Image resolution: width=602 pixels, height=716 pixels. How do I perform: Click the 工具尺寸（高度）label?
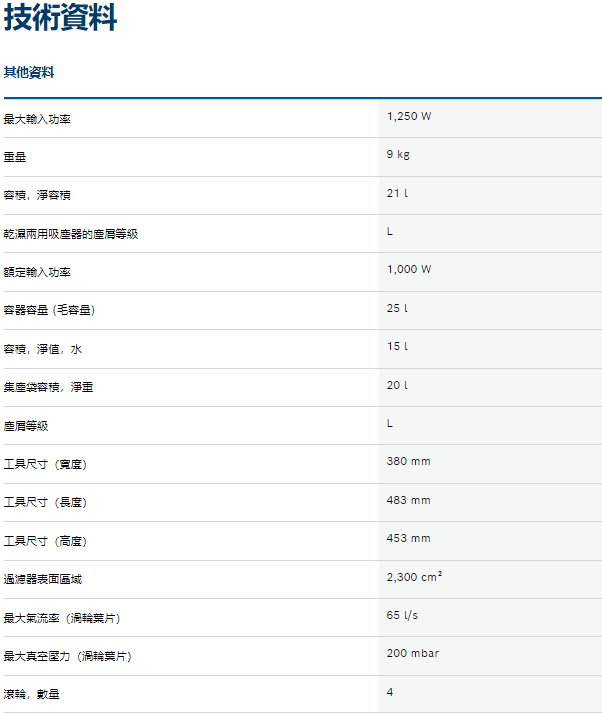pos(46,541)
